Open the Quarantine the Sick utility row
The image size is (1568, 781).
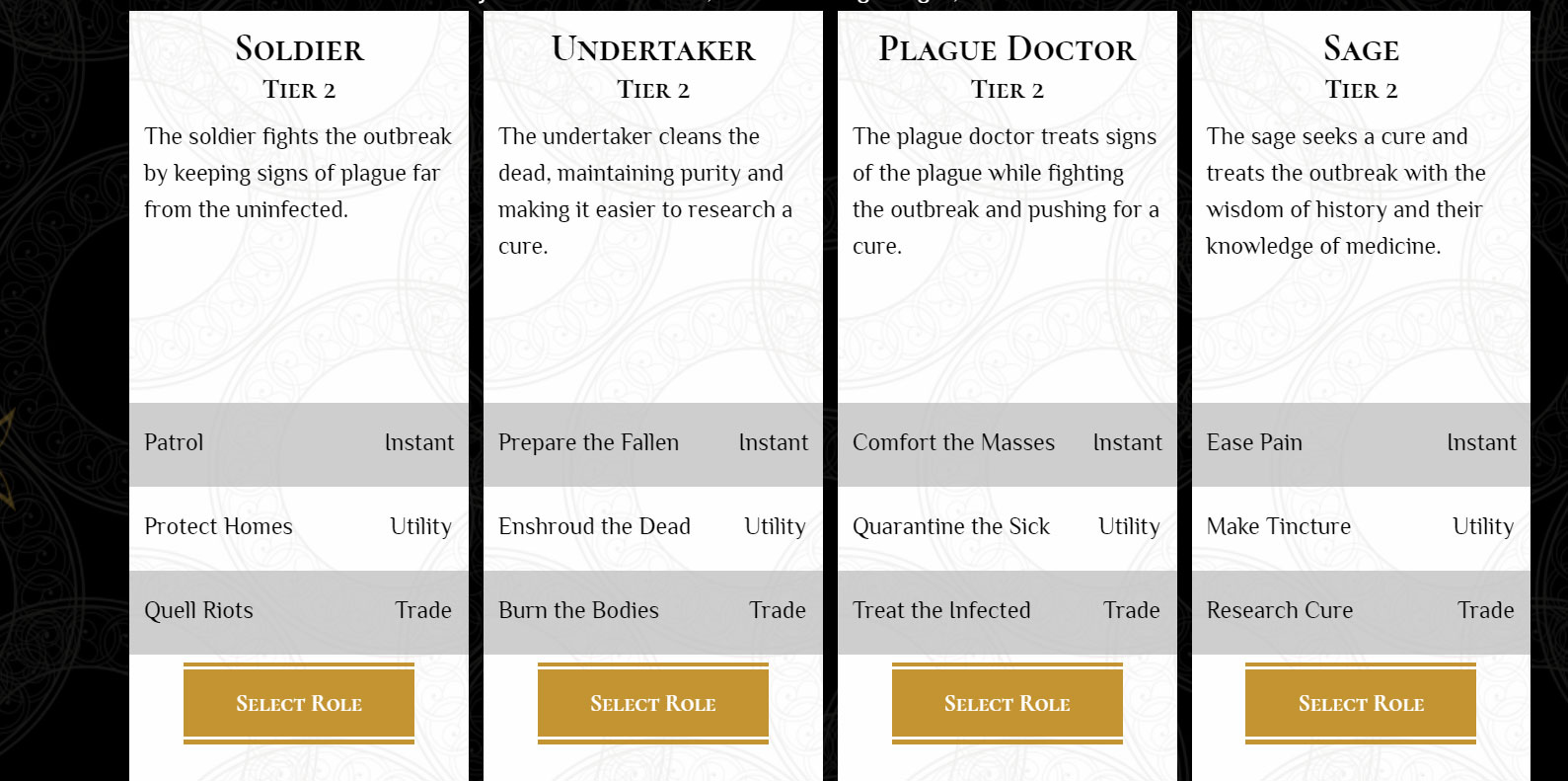click(x=1008, y=528)
